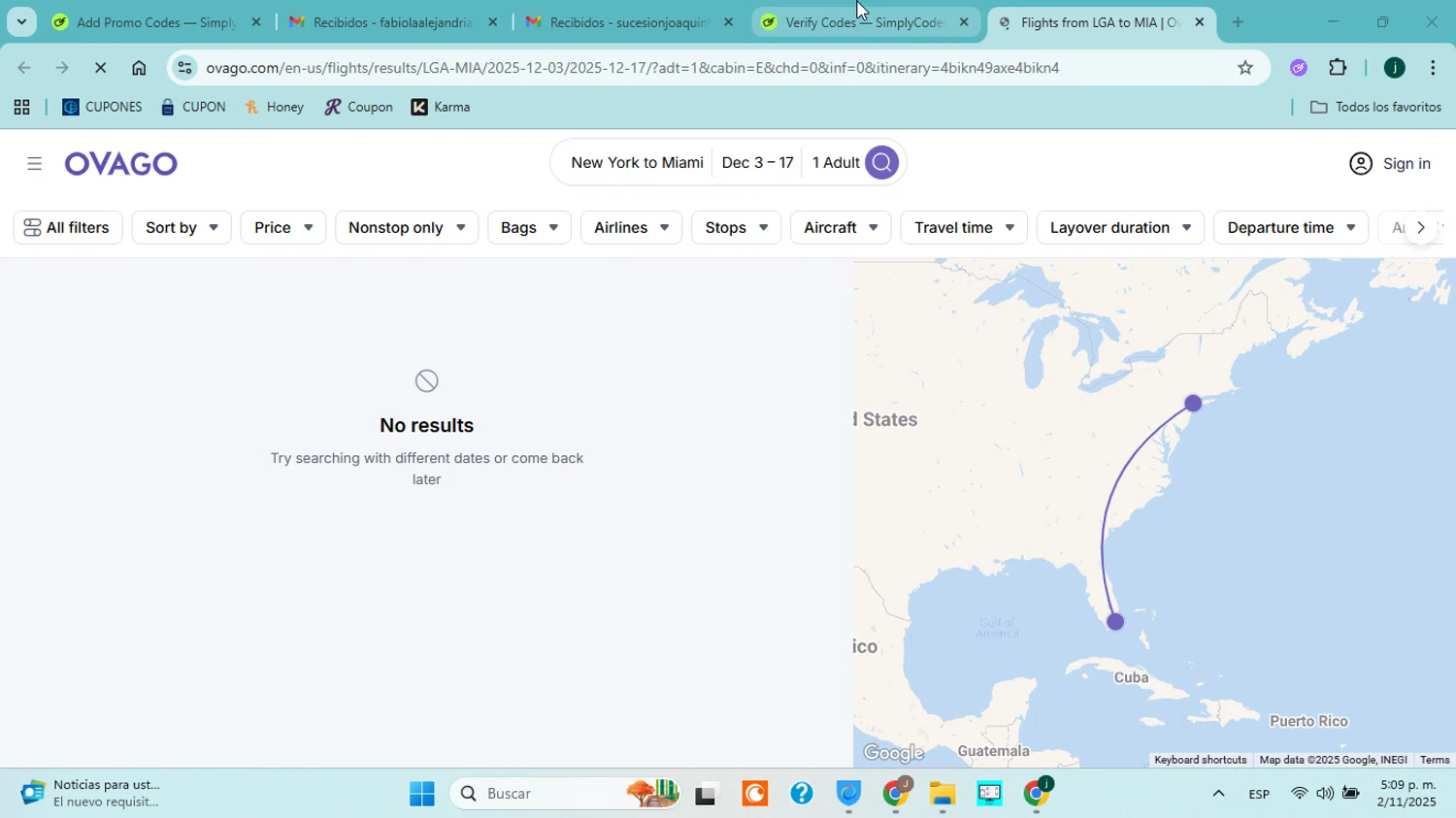Expand the Bags filter dropdown
1456x818 pixels.
click(x=529, y=227)
